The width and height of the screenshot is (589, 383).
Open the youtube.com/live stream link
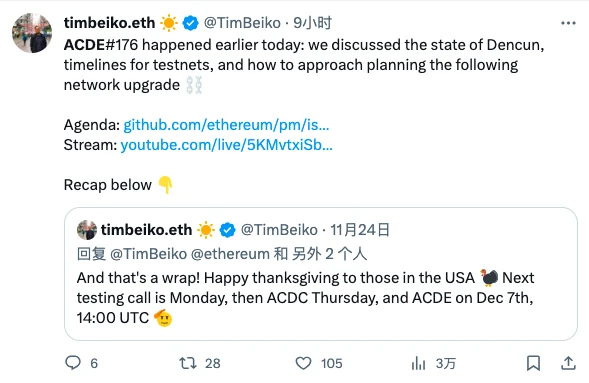[226, 145]
